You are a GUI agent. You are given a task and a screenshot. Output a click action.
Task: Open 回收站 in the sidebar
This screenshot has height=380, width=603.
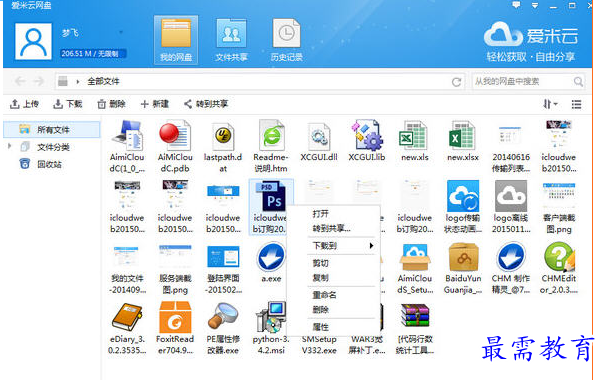click(40, 164)
